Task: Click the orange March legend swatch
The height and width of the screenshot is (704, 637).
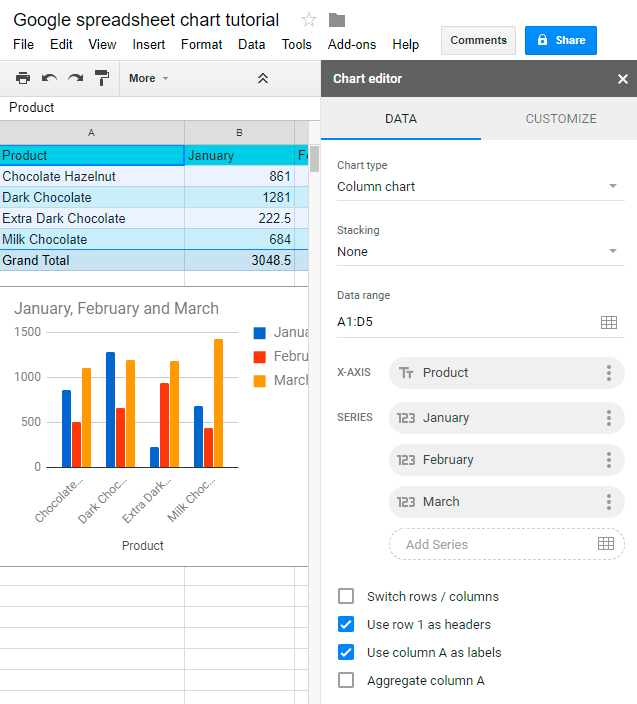Action: [259, 381]
